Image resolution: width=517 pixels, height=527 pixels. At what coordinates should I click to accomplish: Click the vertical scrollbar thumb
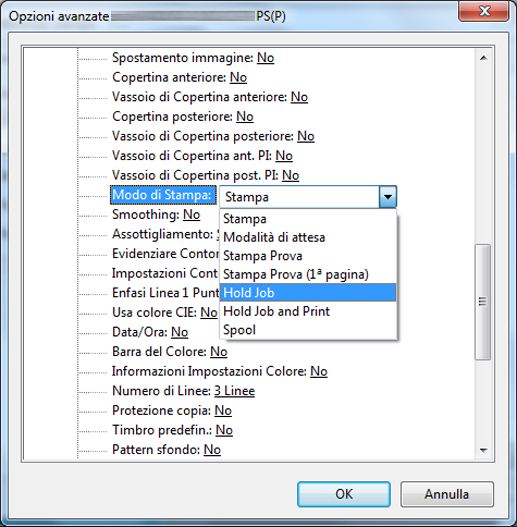(483, 302)
